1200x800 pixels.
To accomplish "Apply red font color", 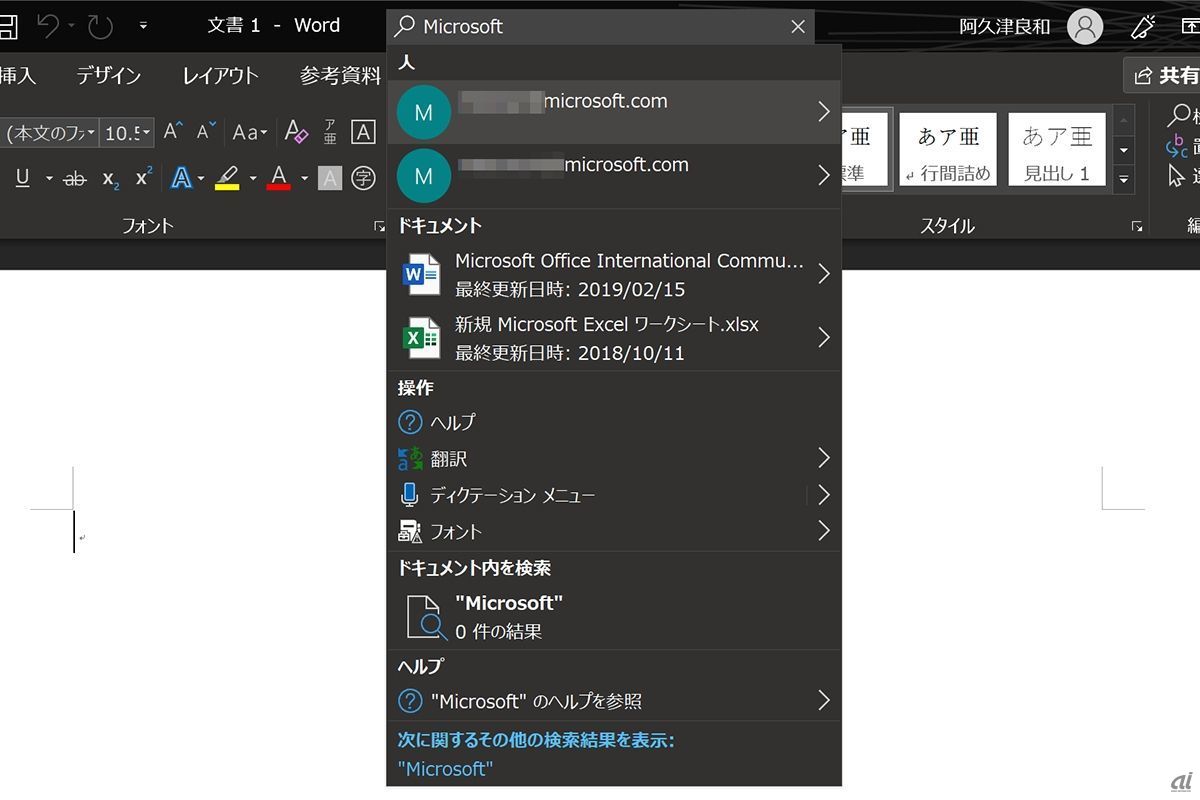I will pyautogui.click(x=279, y=178).
